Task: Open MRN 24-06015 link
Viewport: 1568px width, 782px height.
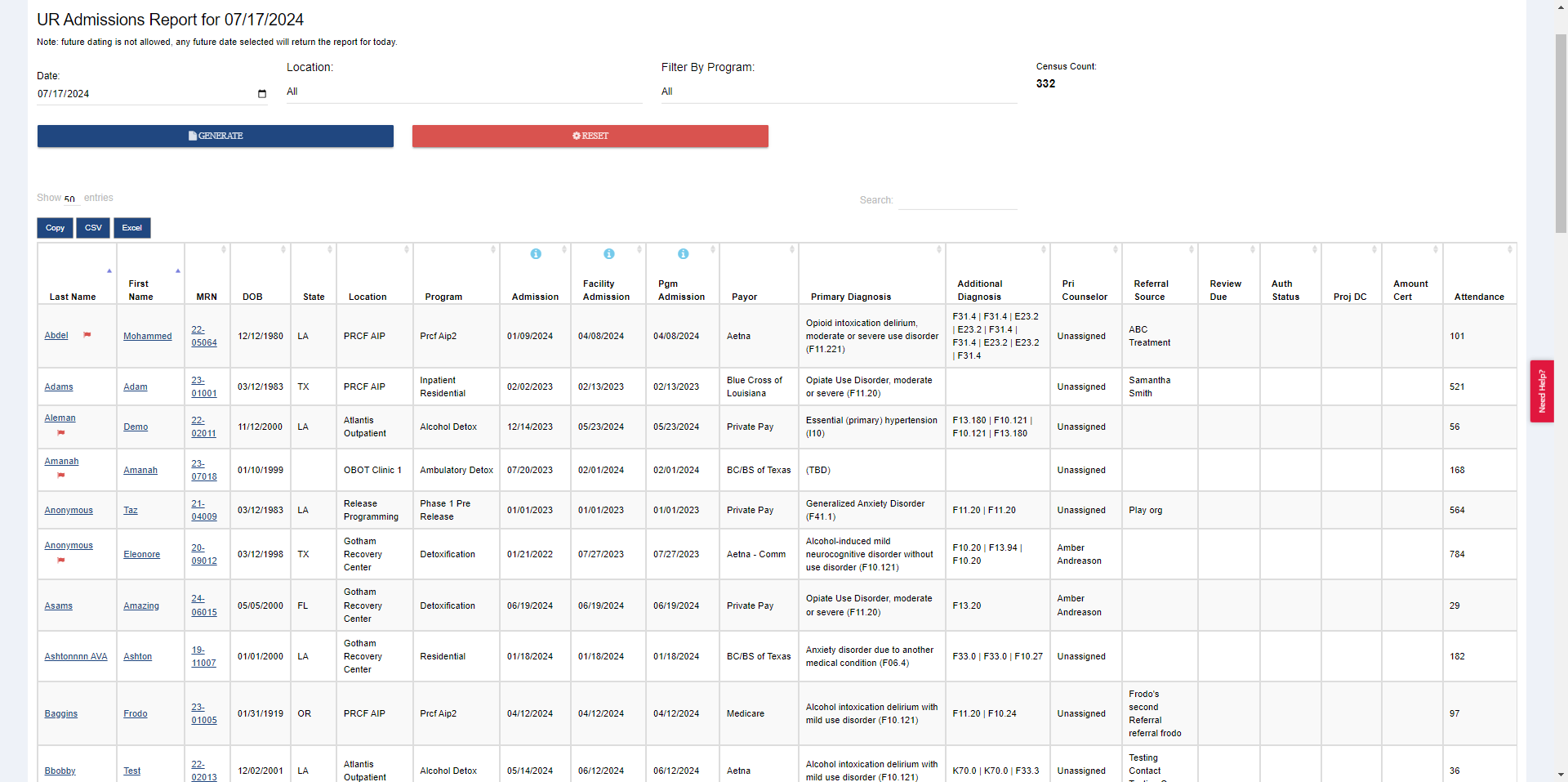Action: pos(204,605)
